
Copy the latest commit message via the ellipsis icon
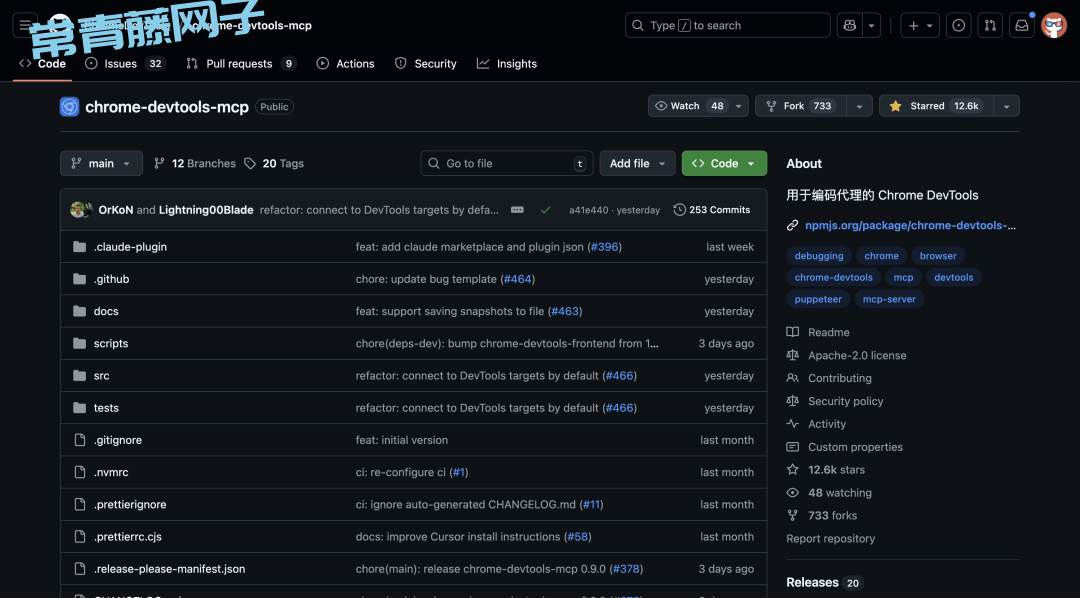518,209
